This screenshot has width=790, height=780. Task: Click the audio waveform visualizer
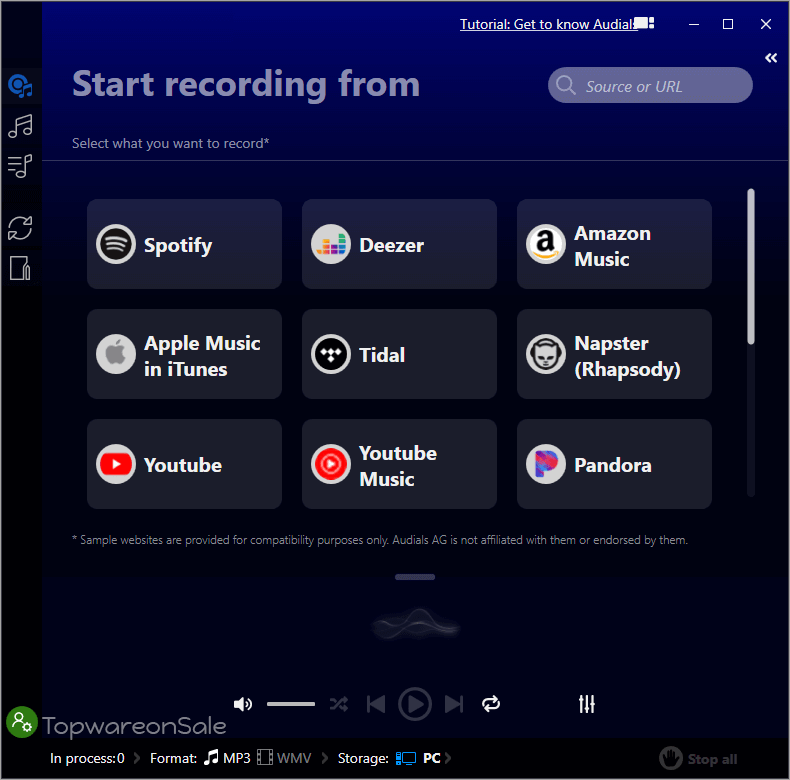click(x=416, y=624)
